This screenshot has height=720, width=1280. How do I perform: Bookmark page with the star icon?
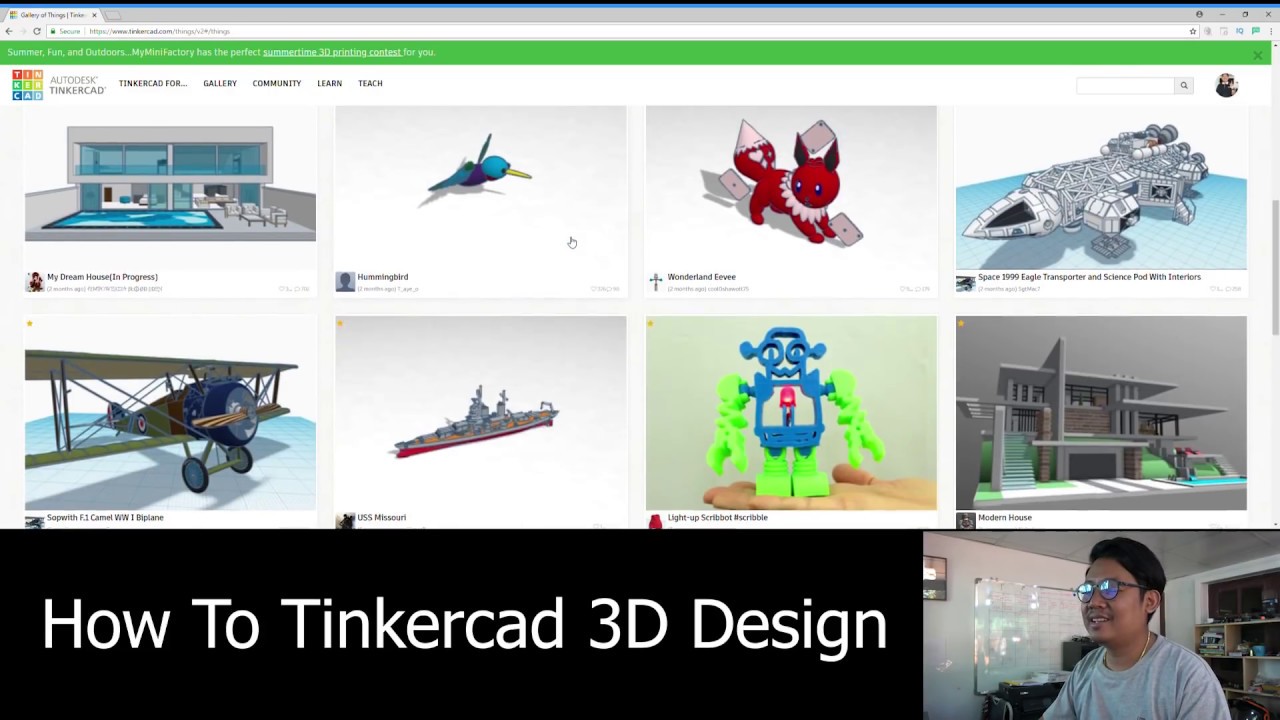click(1193, 31)
